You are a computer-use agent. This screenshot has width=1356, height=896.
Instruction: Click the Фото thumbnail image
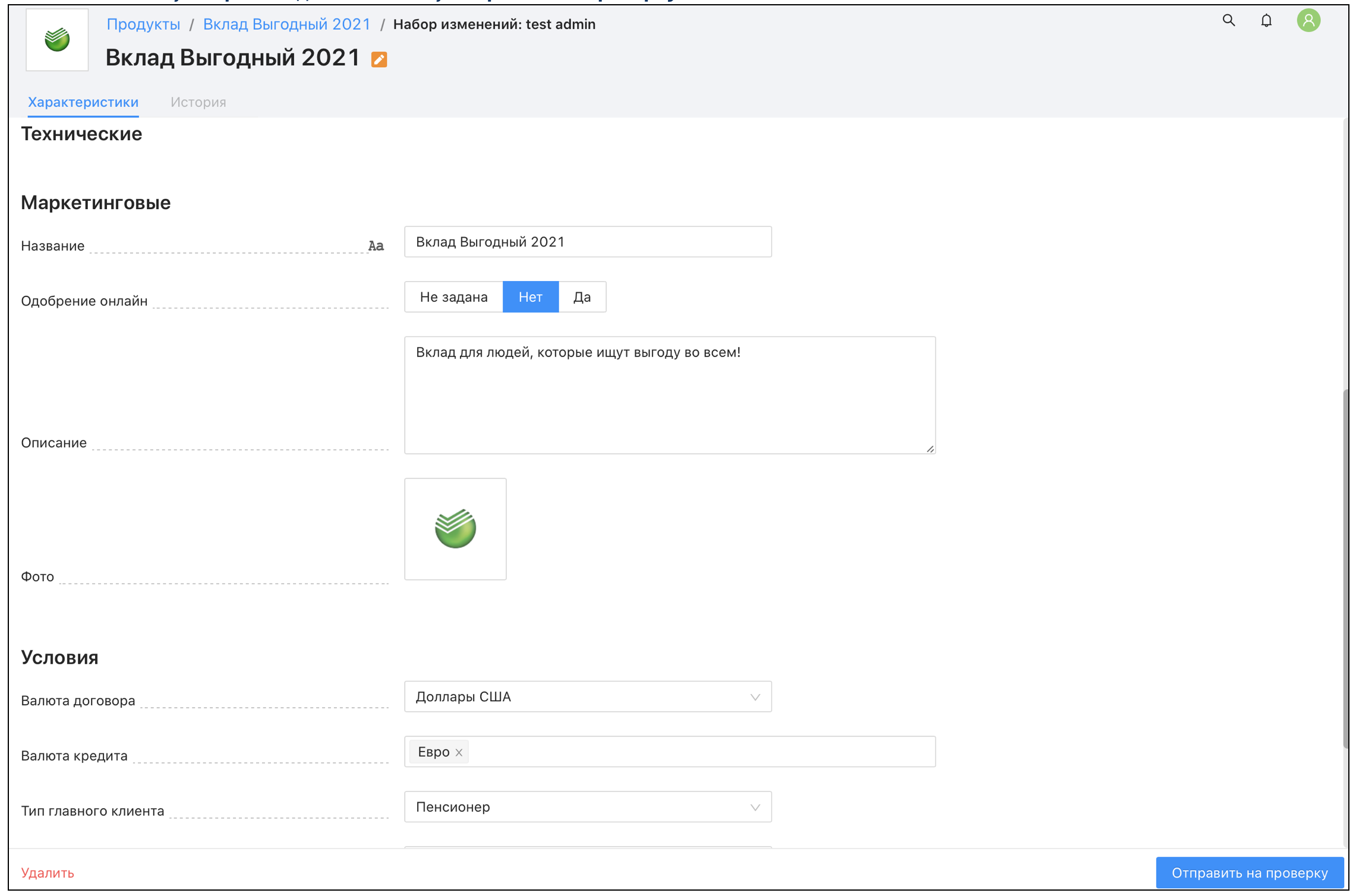coord(455,529)
